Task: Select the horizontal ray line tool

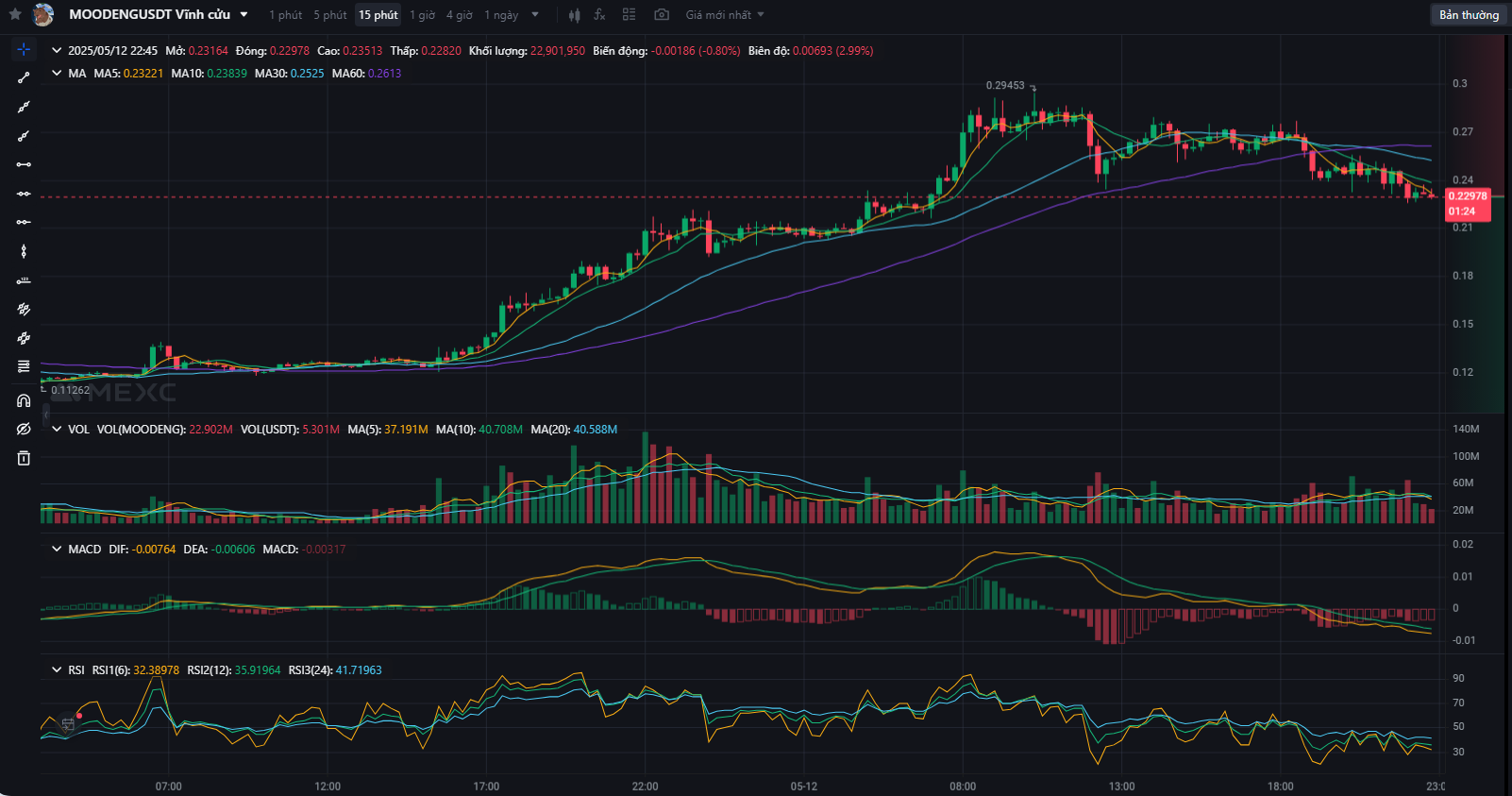Action: (24, 222)
